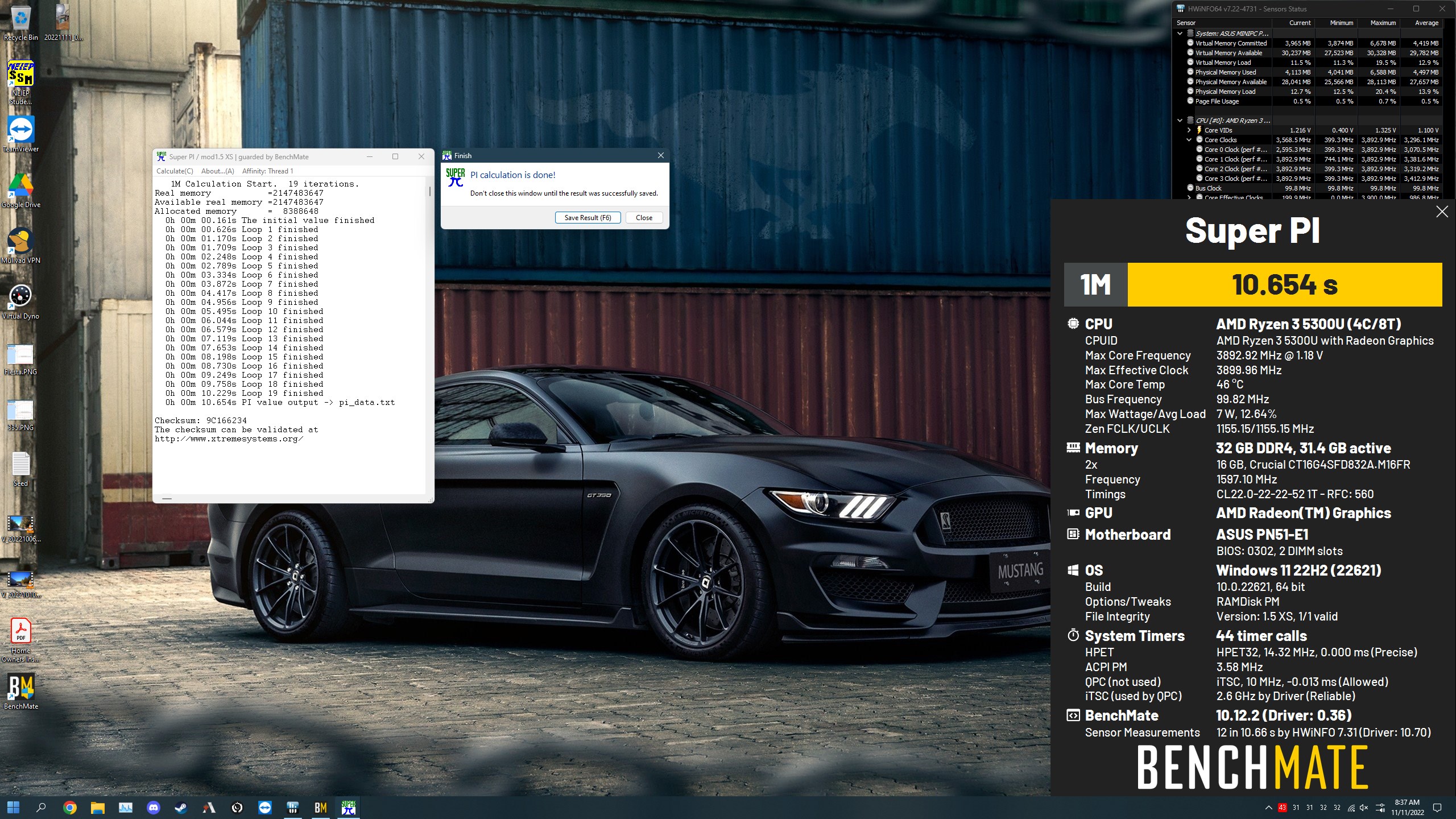Show hidden system tray icons
This screenshot has width=1456, height=819.
coord(1268,808)
